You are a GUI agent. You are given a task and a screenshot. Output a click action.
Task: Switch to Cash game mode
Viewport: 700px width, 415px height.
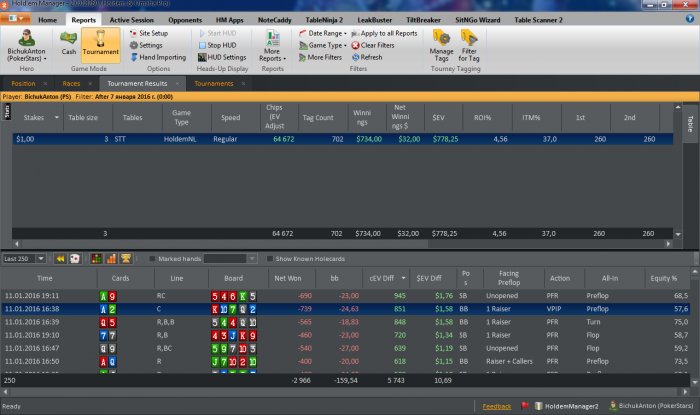coord(69,42)
